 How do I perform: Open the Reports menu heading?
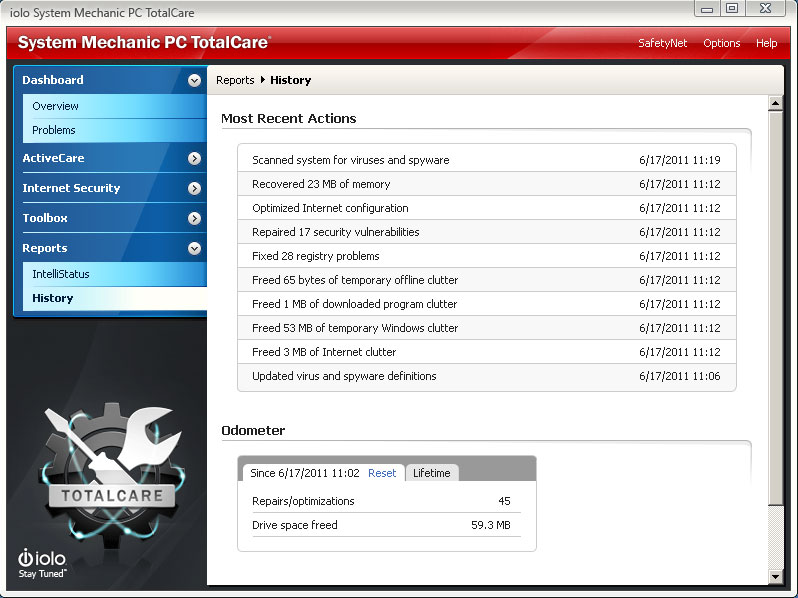pyautogui.click(x=45, y=248)
